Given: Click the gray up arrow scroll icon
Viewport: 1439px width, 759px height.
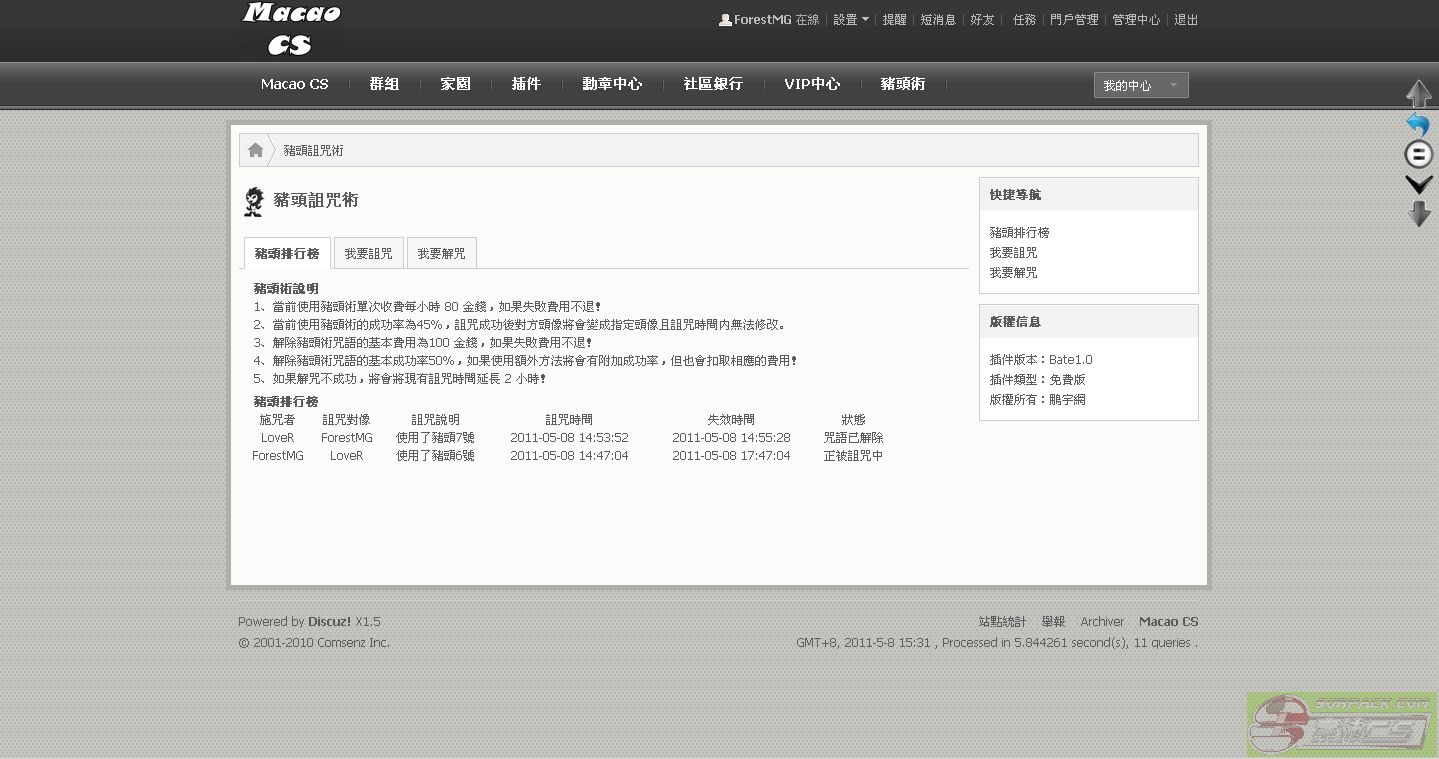Looking at the screenshot, I should click(x=1418, y=94).
